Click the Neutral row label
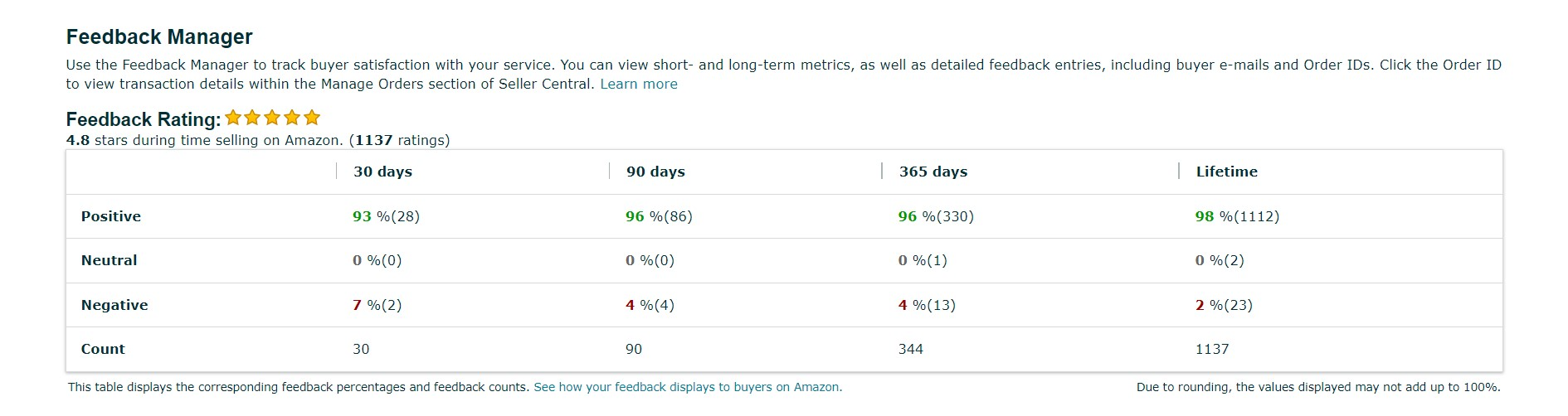 click(x=109, y=260)
